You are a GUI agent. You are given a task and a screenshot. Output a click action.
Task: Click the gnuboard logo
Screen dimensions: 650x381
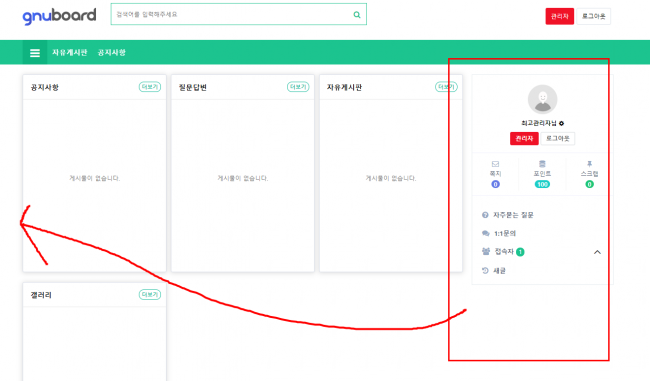coord(59,16)
